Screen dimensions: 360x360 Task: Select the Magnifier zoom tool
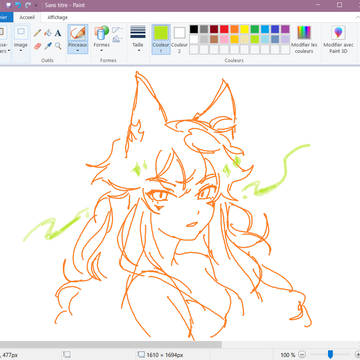point(58,46)
